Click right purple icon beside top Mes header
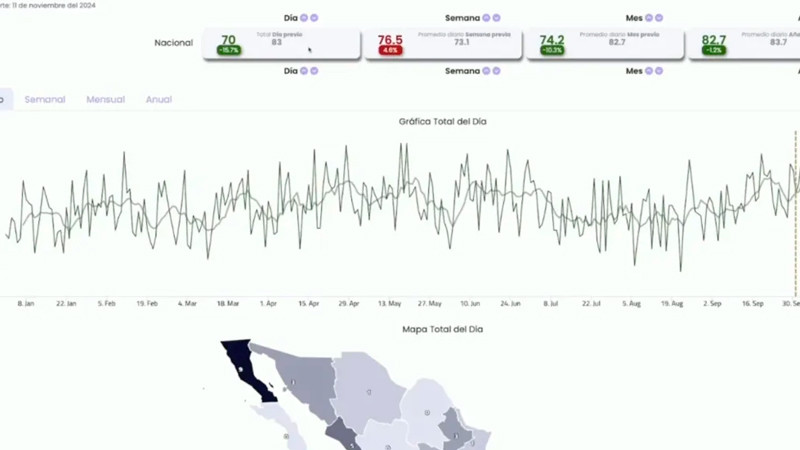This screenshot has height=450, width=800. click(x=660, y=18)
